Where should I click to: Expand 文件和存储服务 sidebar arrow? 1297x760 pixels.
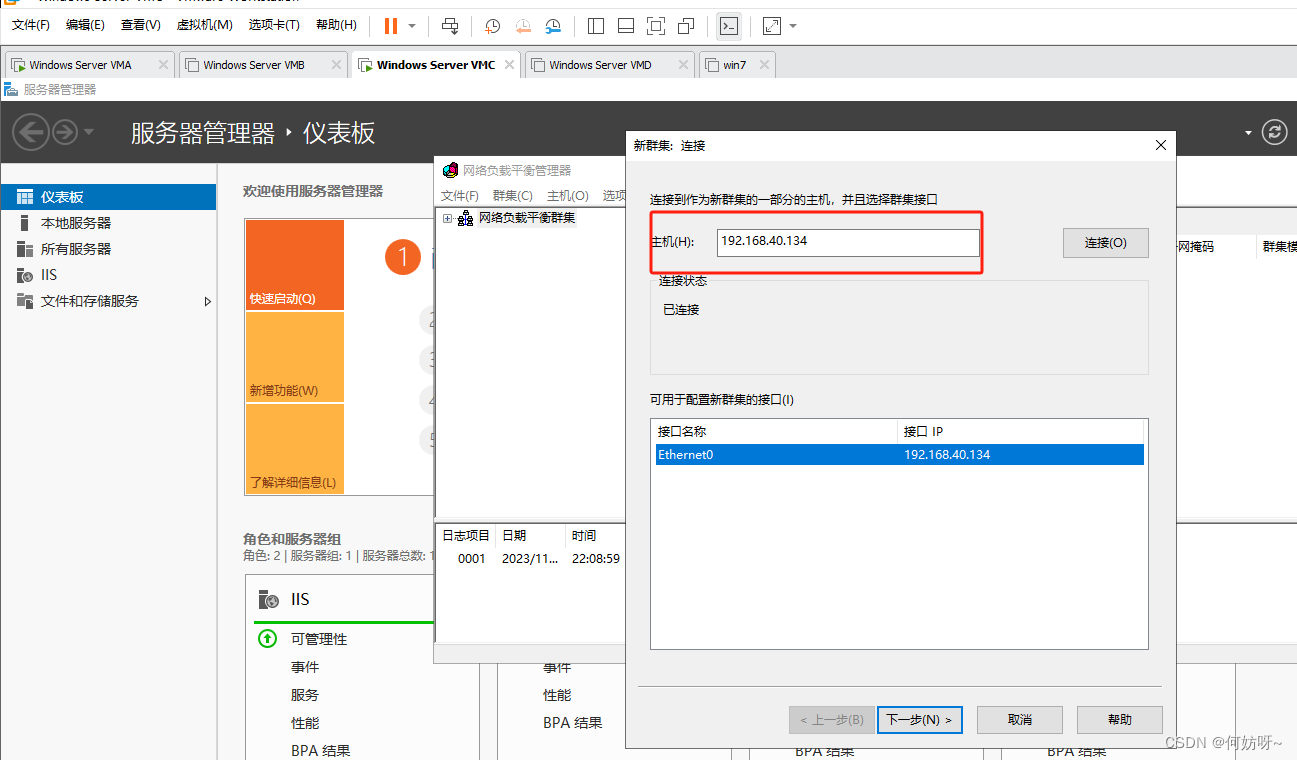pyautogui.click(x=208, y=301)
